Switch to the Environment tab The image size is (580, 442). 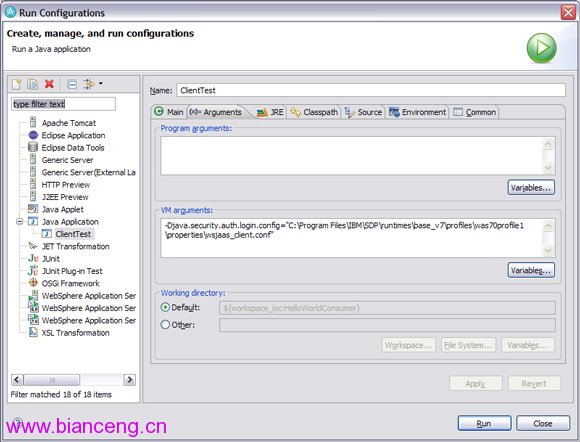418,112
